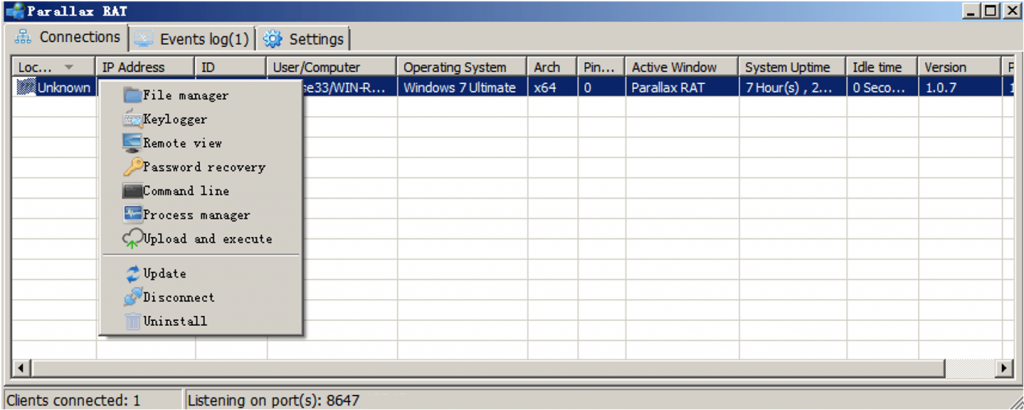Click the horizontal scrollbar left arrow
Screen dimensions: 1024x410
(x=19, y=368)
